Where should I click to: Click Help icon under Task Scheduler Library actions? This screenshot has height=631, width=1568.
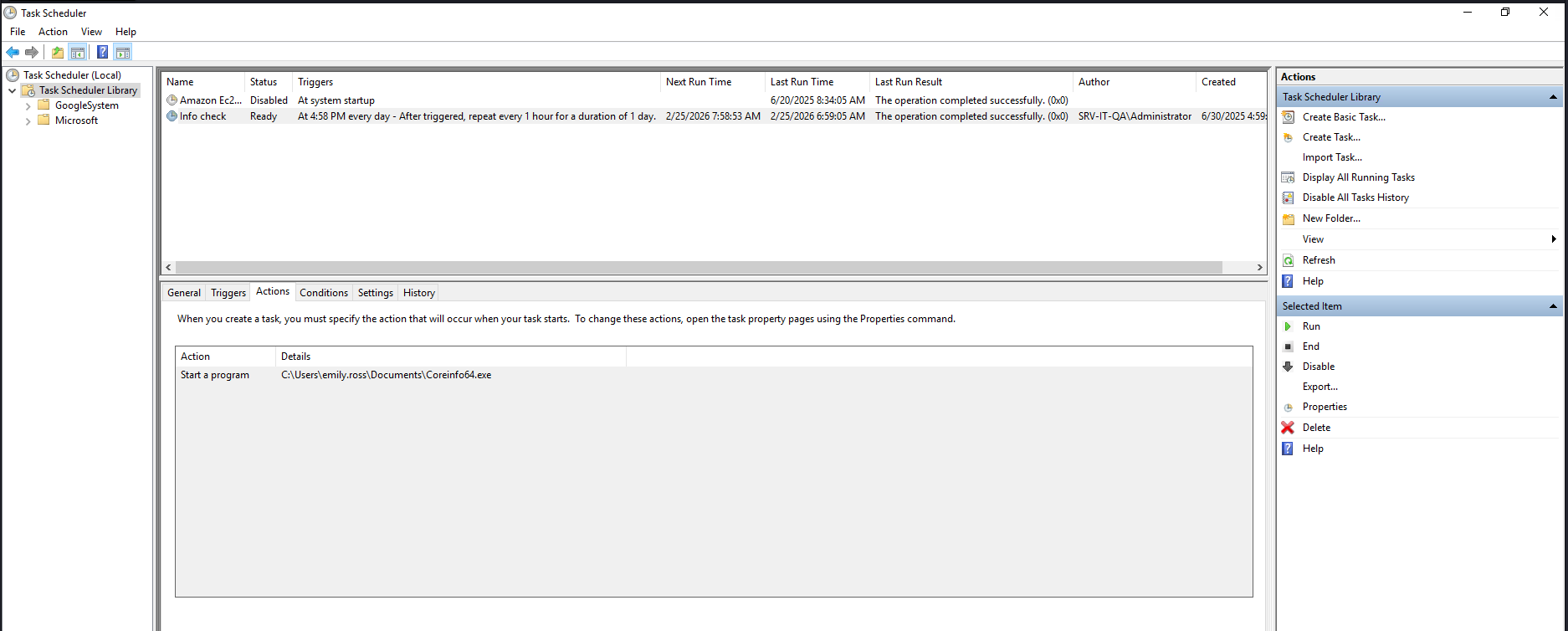coord(1289,281)
